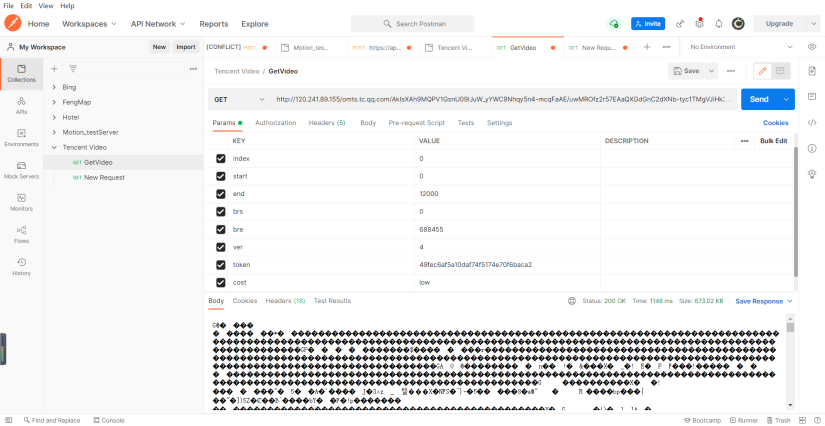Open the lightbulb related requests icon

pyautogui.click(x=812, y=174)
